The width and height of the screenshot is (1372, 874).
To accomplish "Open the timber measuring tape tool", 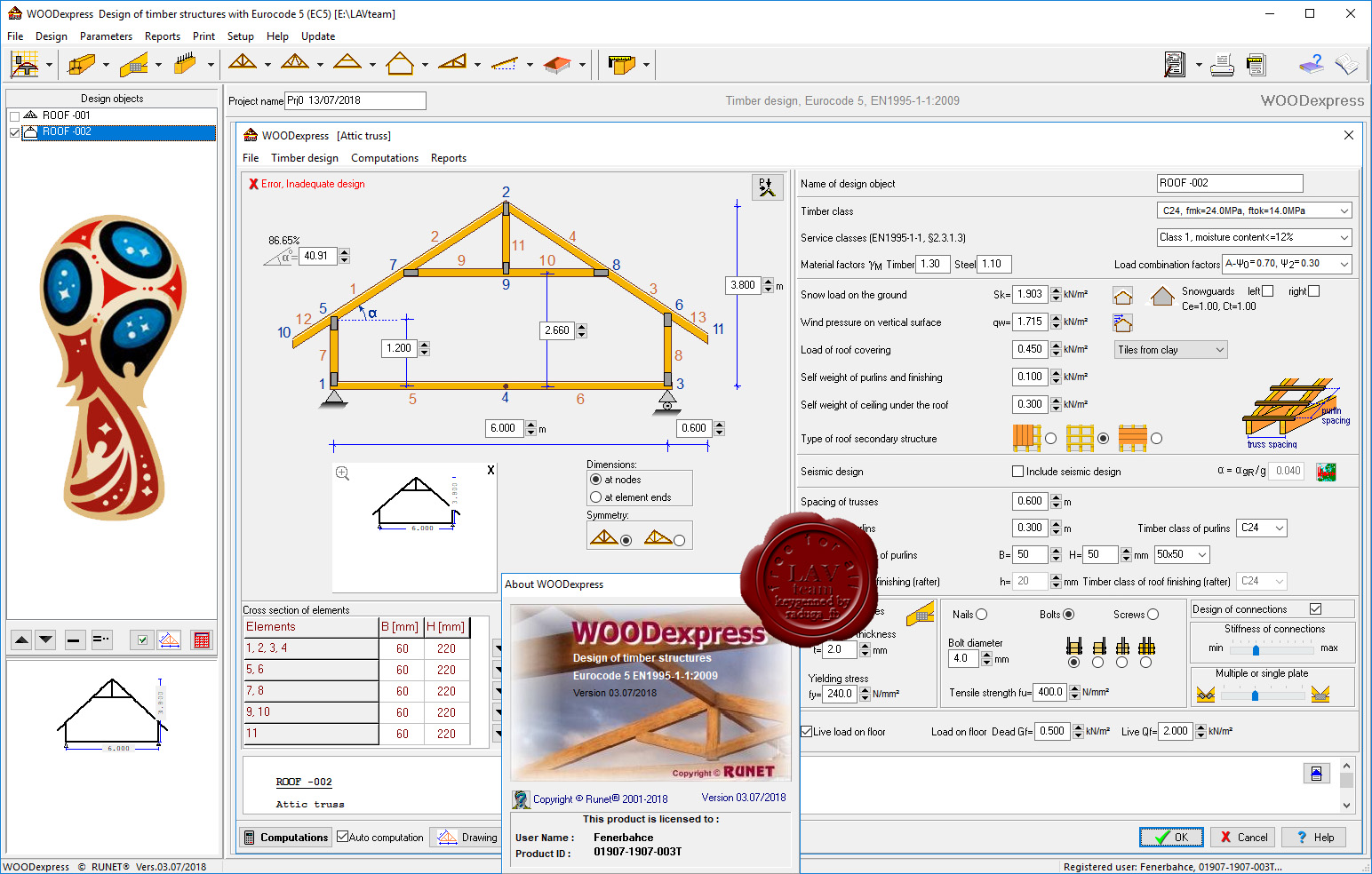I will 621,64.
